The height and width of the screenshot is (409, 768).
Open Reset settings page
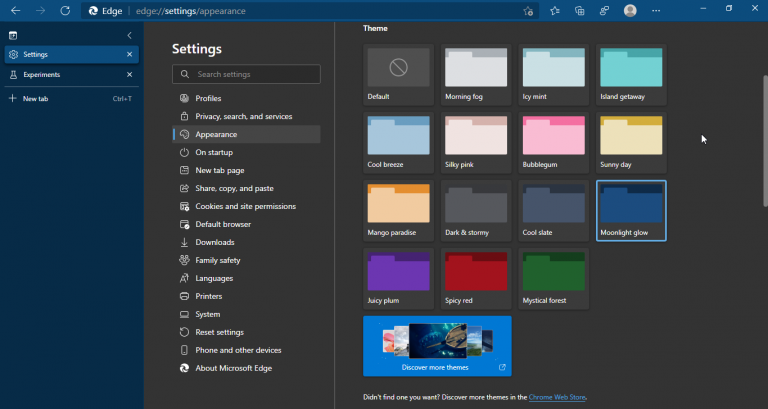(246, 332)
